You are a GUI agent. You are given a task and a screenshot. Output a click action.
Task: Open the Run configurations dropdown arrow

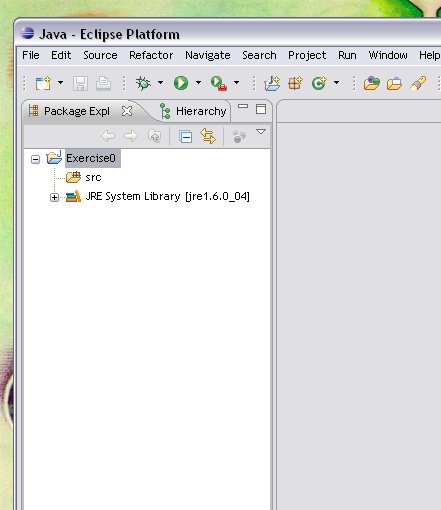coord(198,82)
